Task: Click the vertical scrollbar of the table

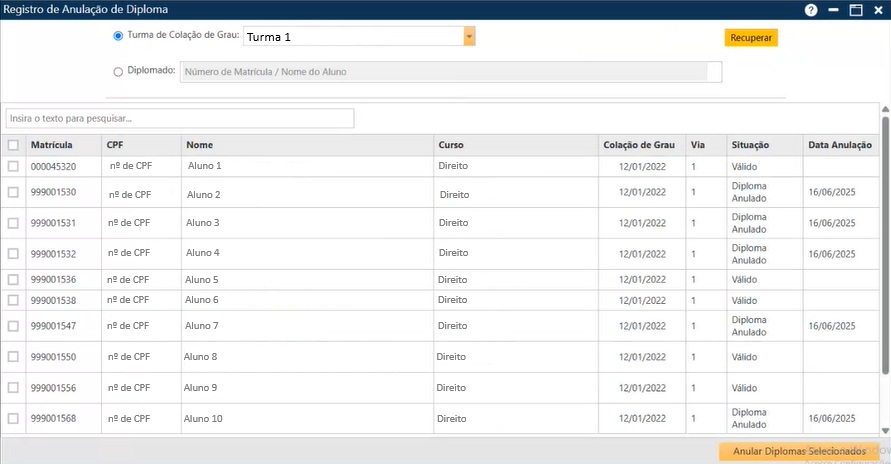Action: (885, 270)
